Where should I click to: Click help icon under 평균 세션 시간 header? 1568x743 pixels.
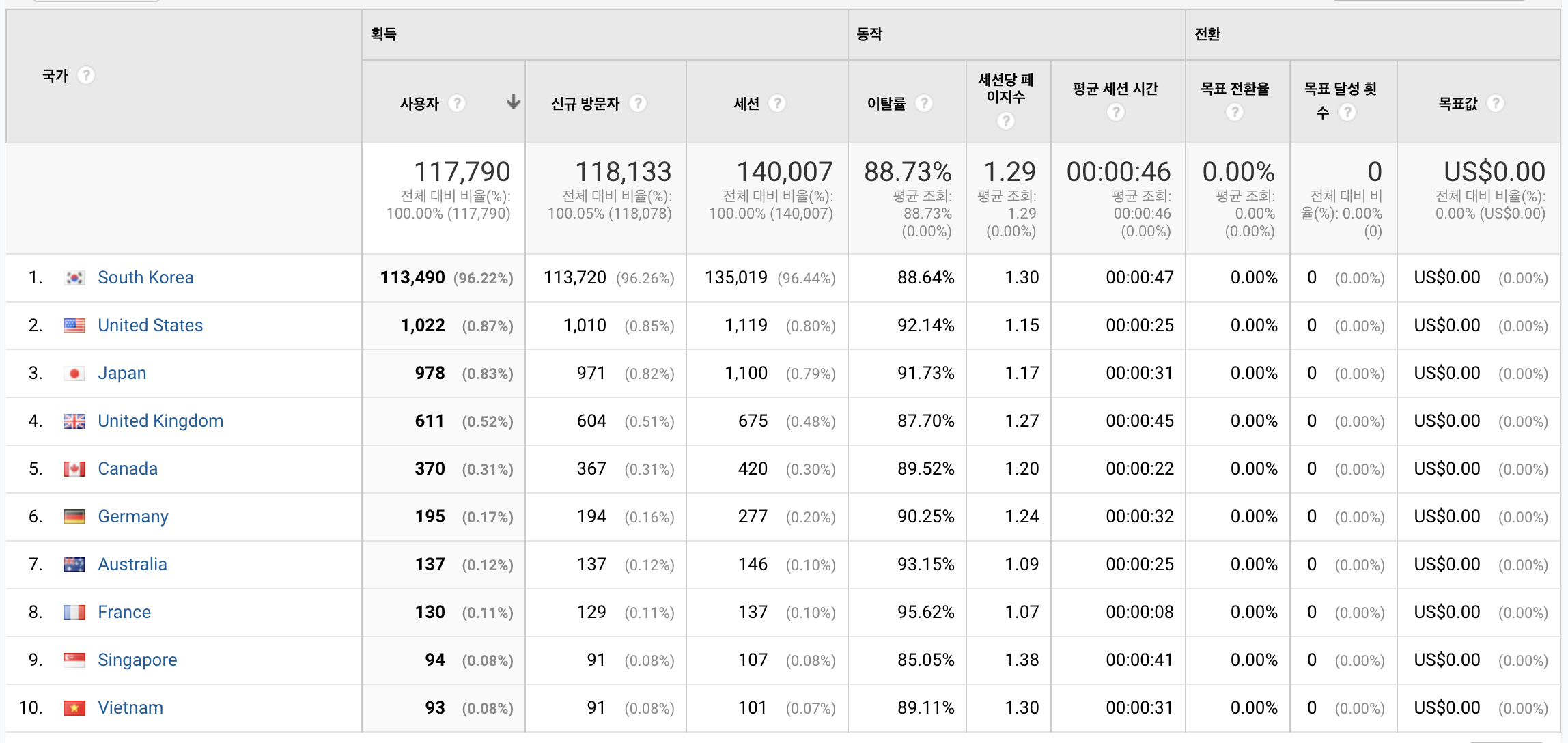pyautogui.click(x=1116, y=112)
